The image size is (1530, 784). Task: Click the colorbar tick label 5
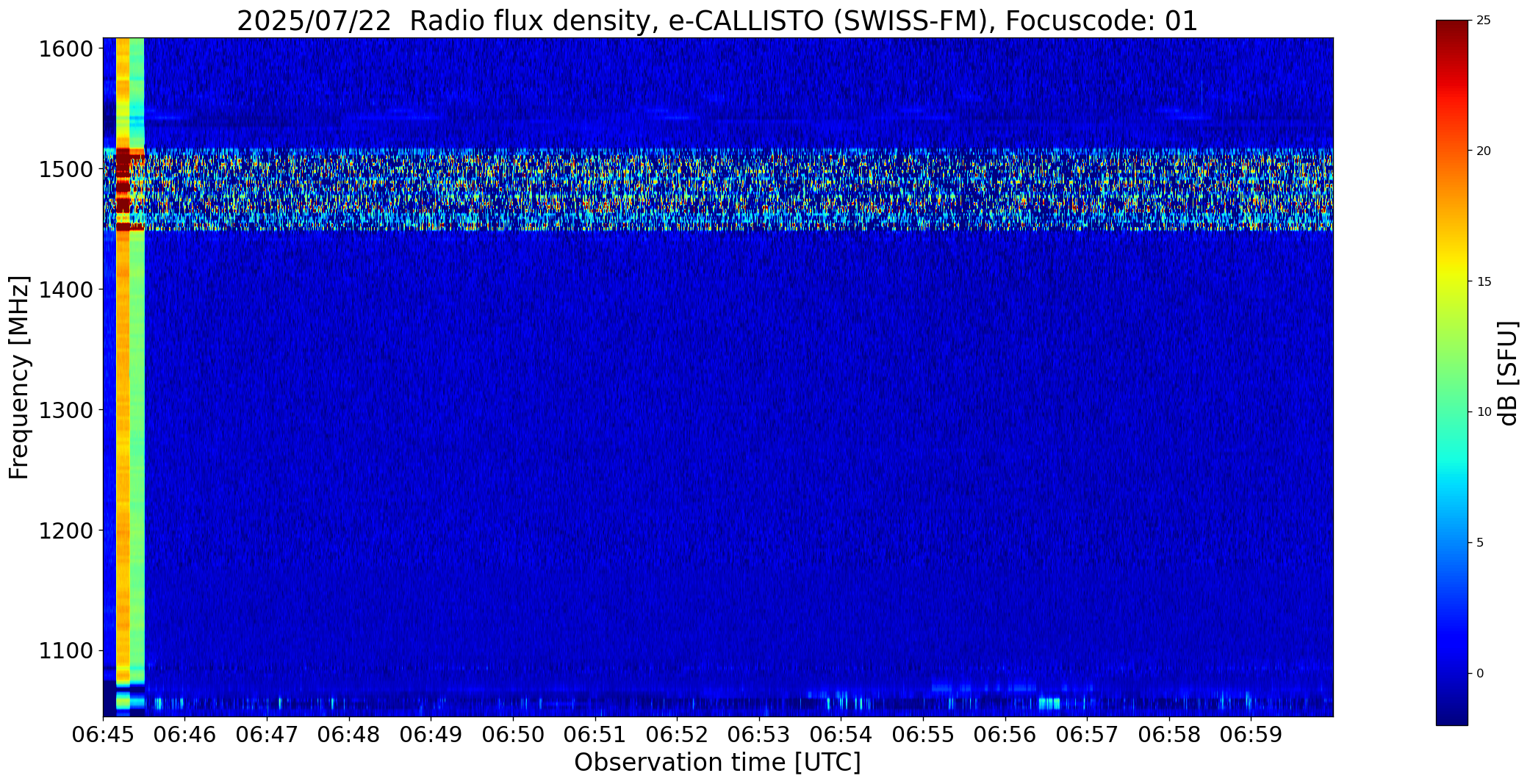tap(1480, 542)
